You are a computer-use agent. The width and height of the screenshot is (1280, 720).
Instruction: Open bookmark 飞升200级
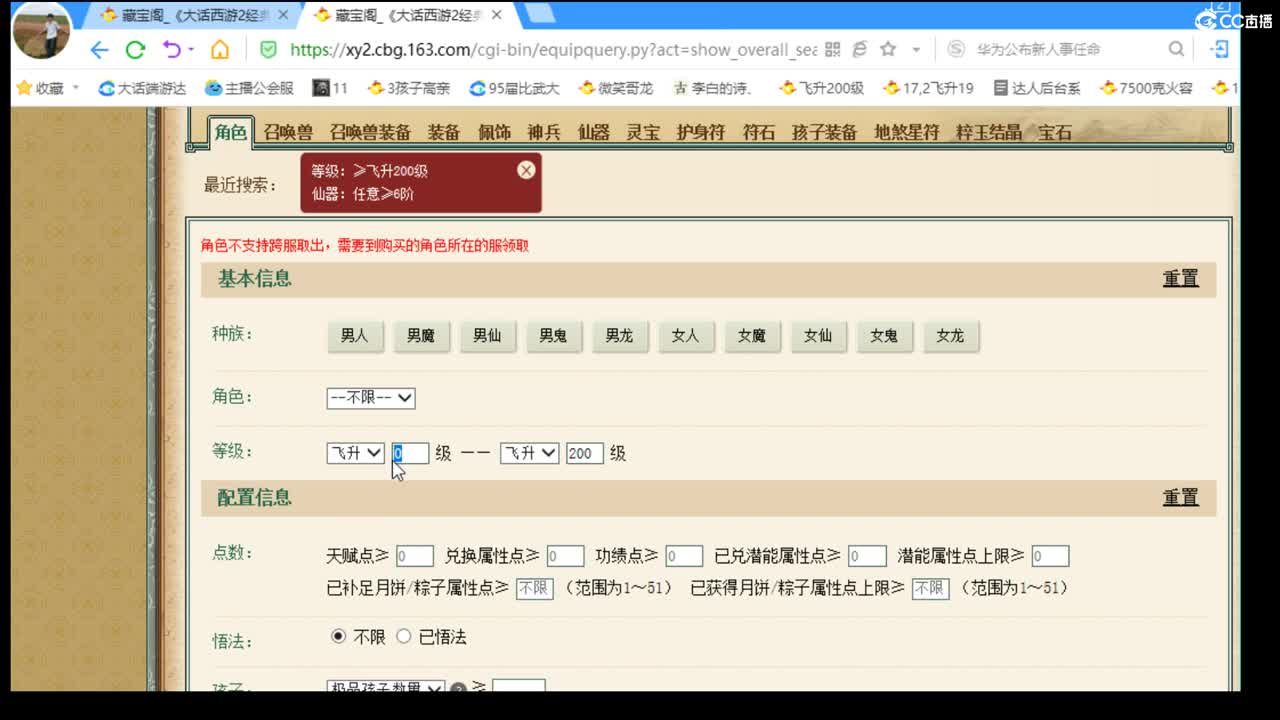(x=822, y=88)
